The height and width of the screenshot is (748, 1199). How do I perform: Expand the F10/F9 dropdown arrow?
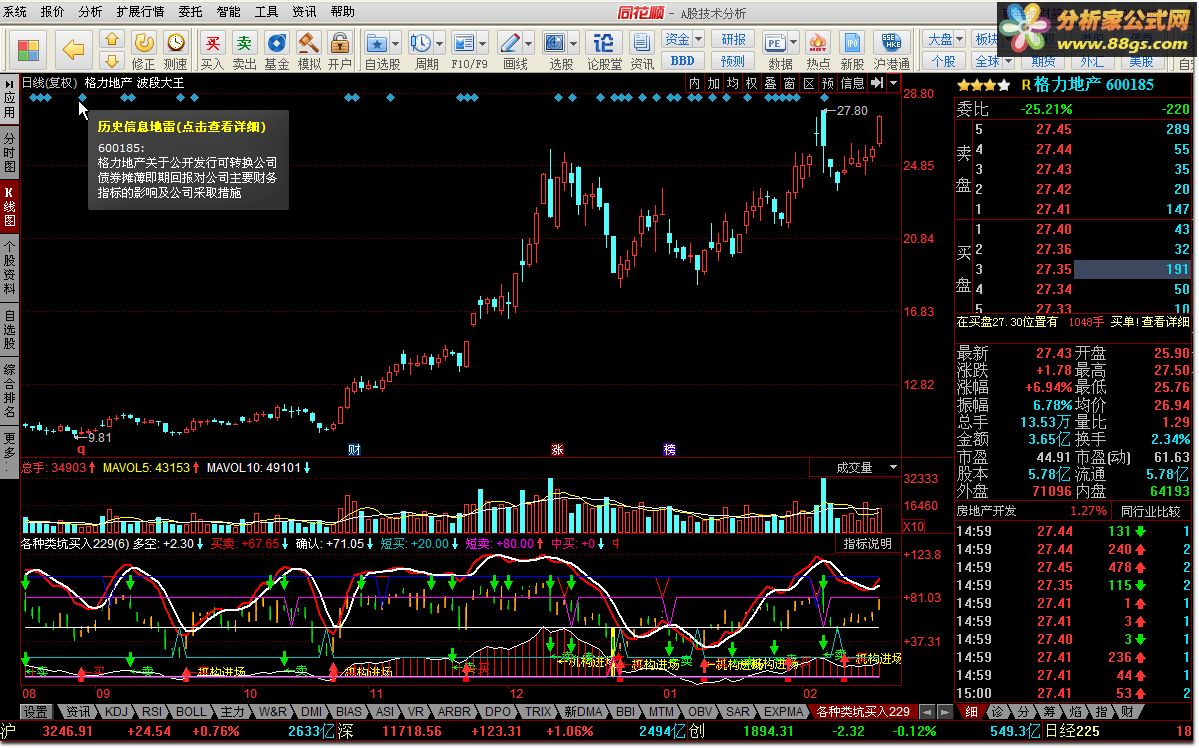click(483, 44)
